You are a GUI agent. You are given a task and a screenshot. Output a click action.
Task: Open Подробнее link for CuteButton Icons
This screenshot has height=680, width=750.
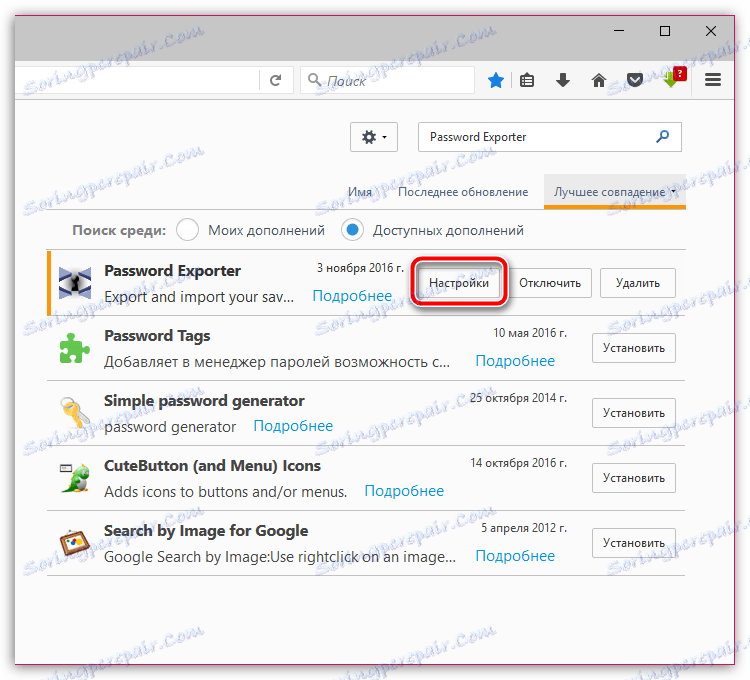tap(404, 491)
